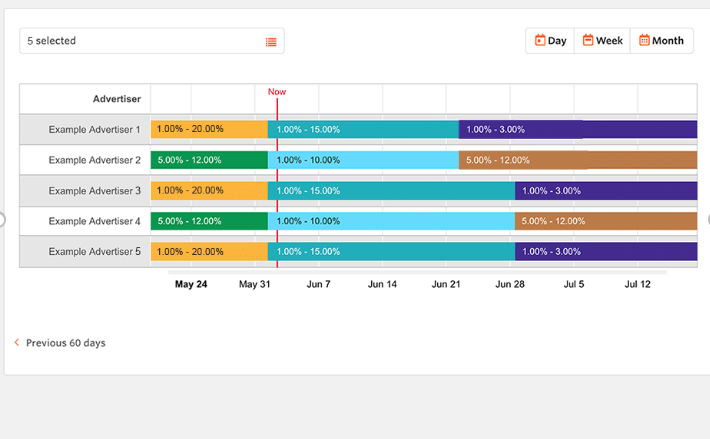The width and height of the screenshot is (710, 439).
Task: Open the '5 selected' advertiser dropdown
Action: pos(150,41)
